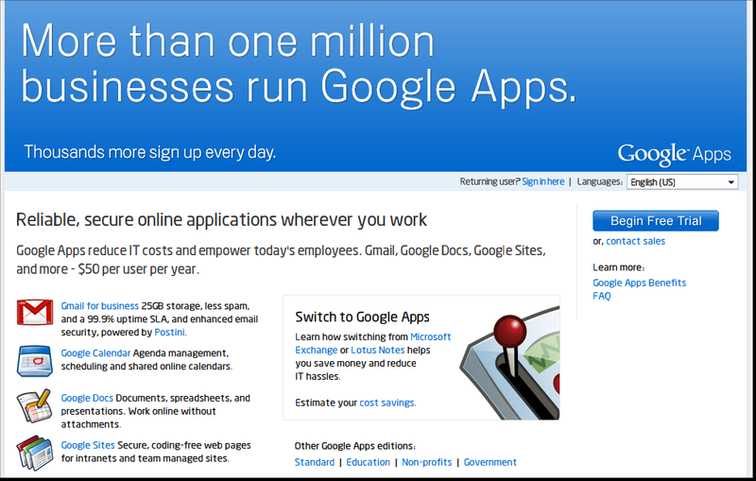Click the 'Thousands more sign up every day.' text
Viewport: 756px width, 481px height.
[150, 152]
